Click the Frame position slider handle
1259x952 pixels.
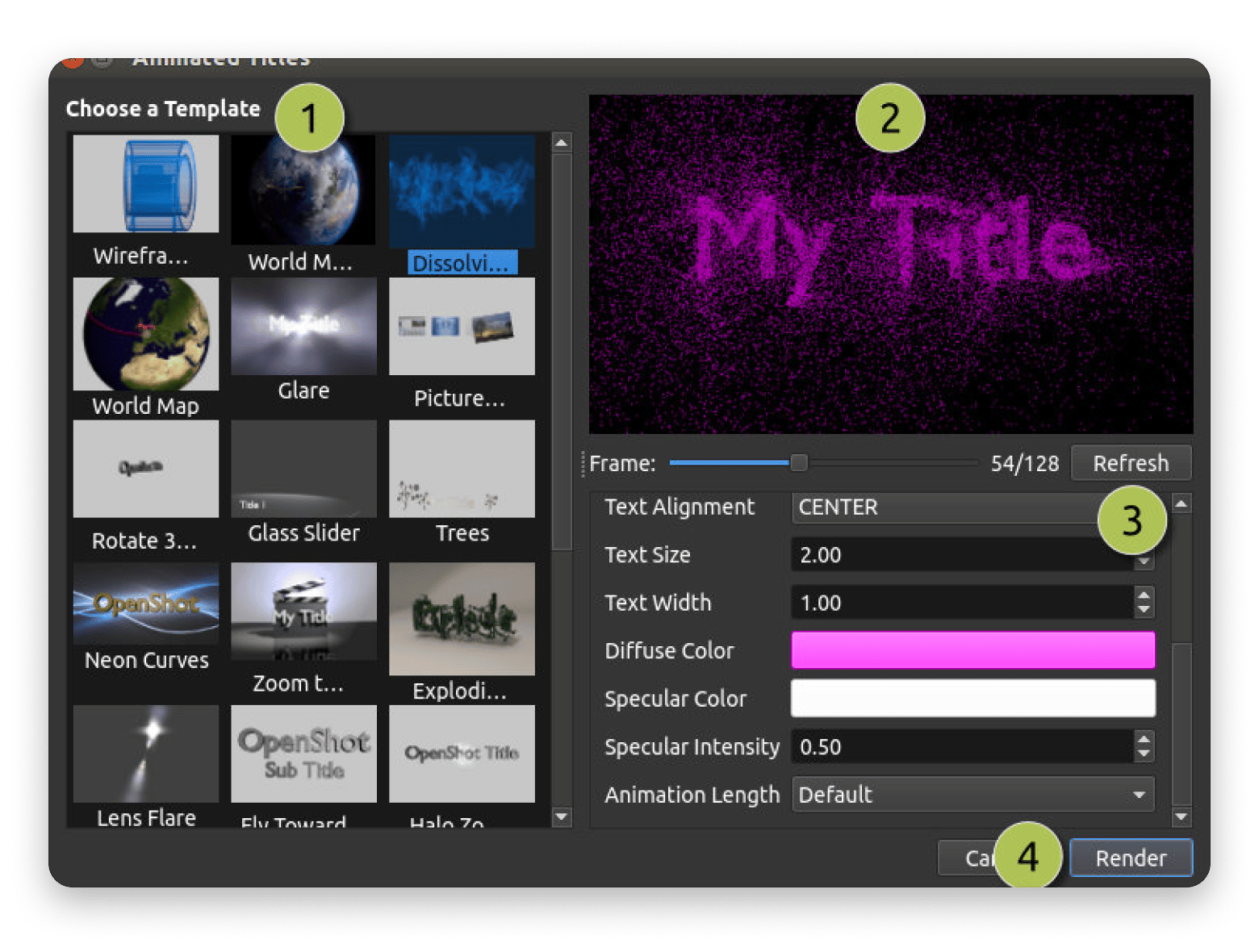point(799,462)
